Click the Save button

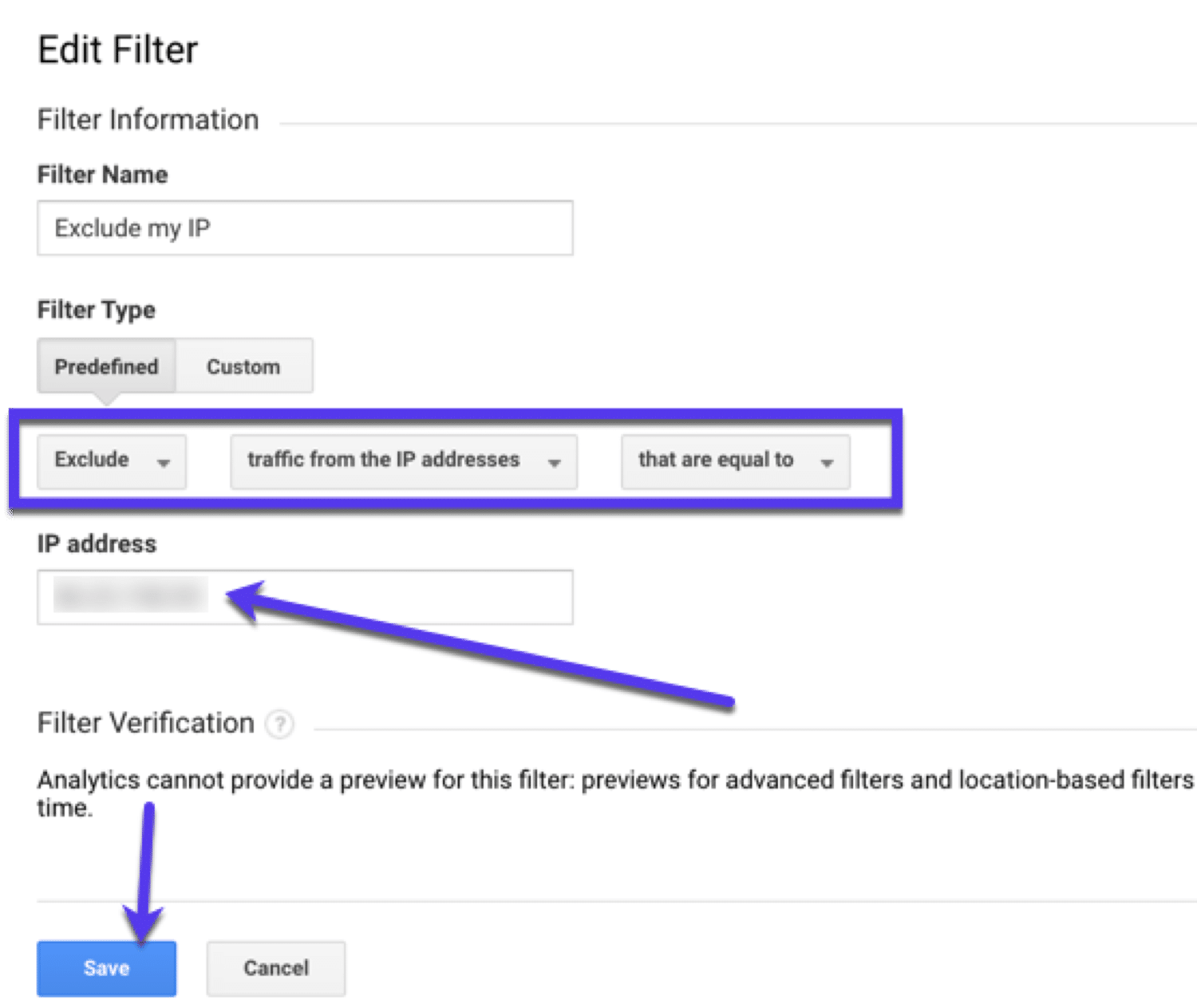105,968
